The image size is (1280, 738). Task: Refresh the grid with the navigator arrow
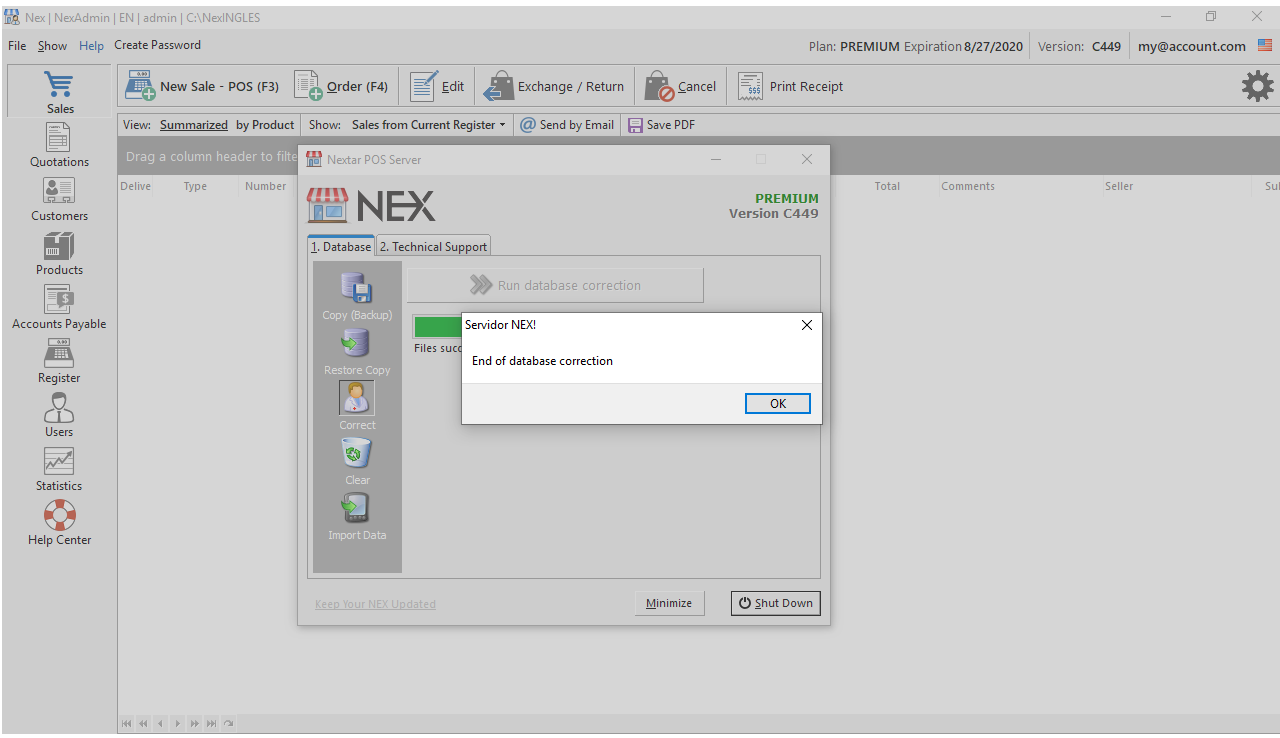point(228,723)
